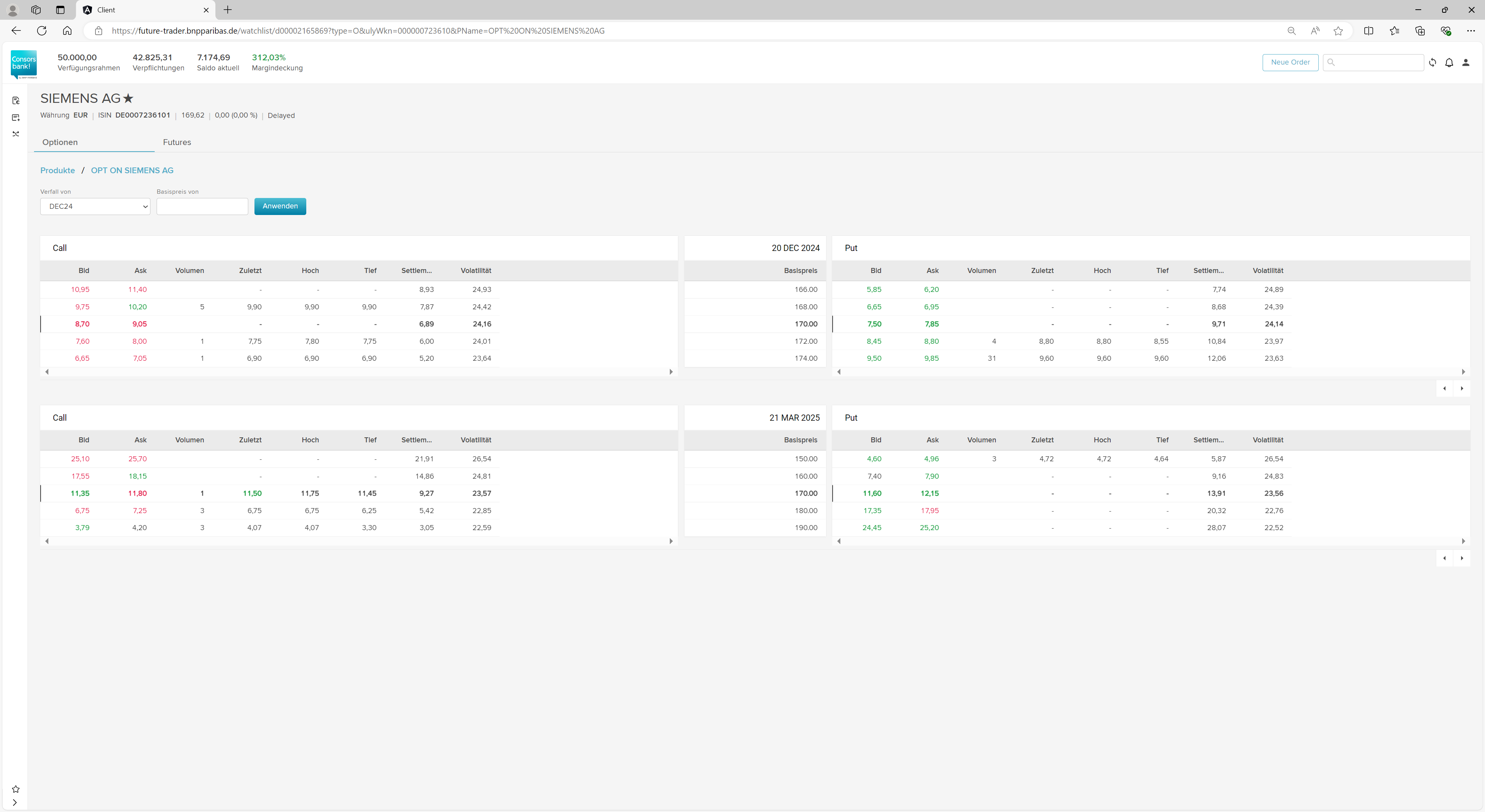Open browser settings and more menu
The width and height of the screenshot is (1485, 812).
[x=1471, y=31]
